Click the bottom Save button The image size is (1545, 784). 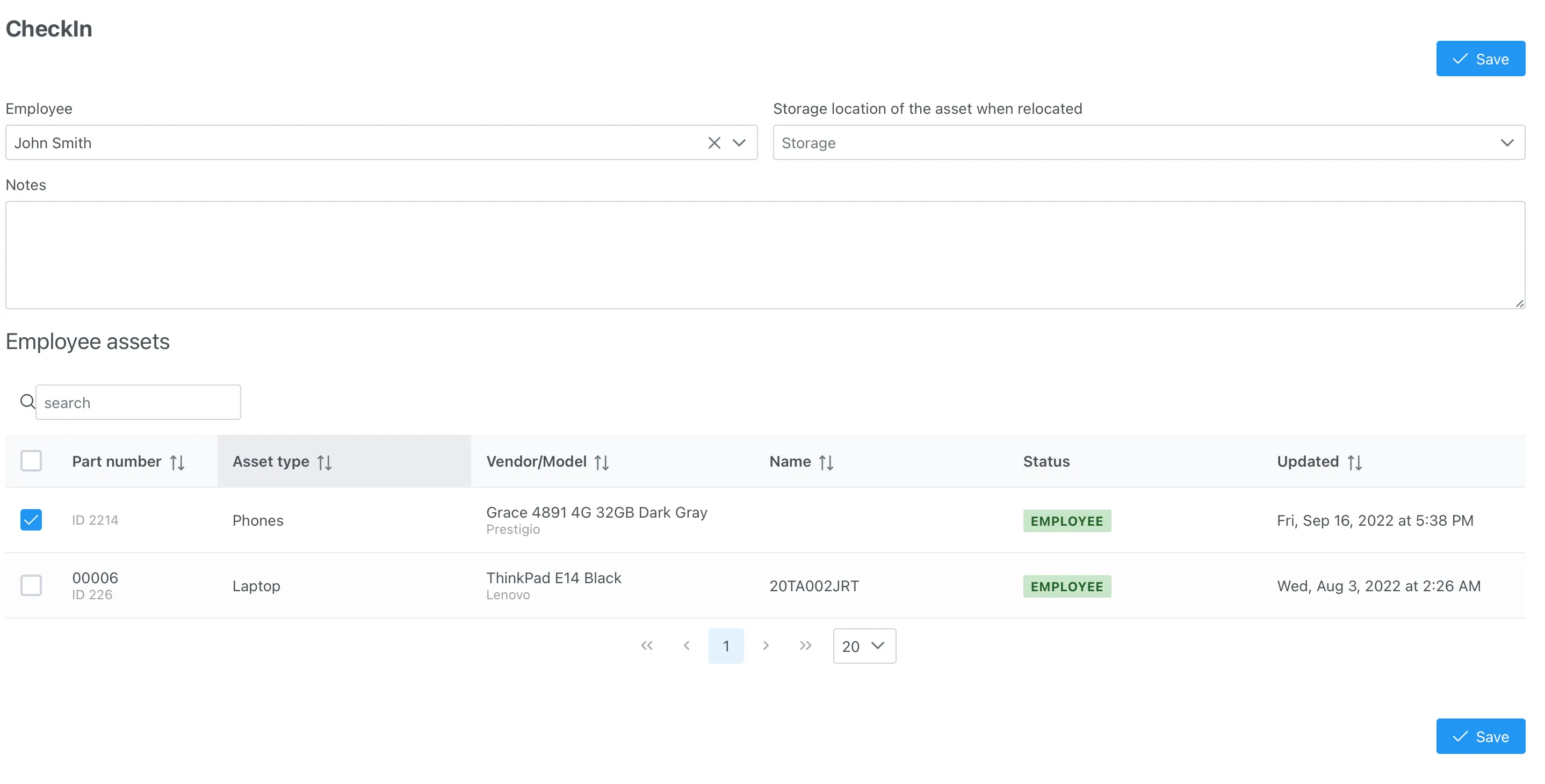[x=1480, y=736]
